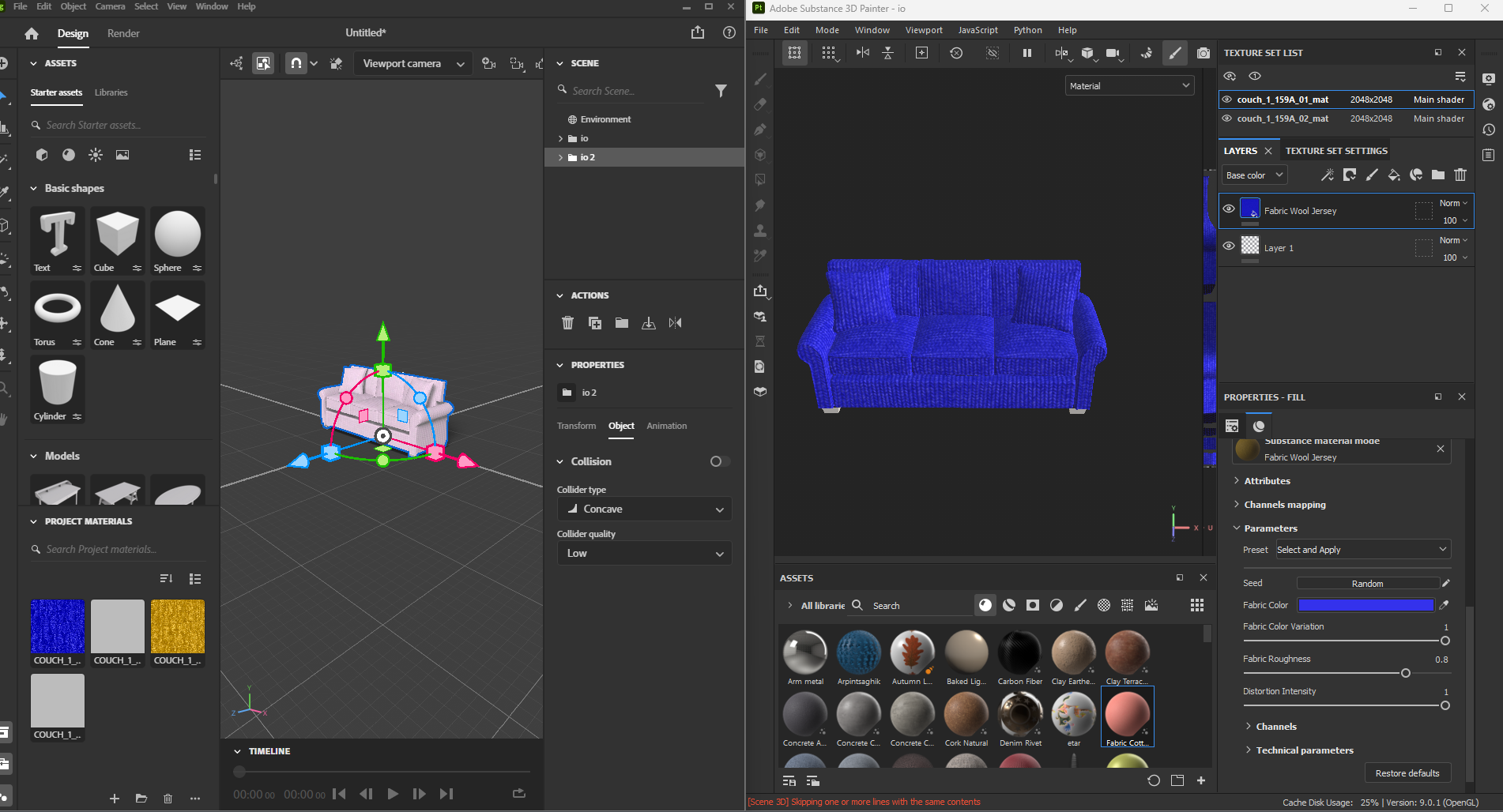Select the Eraser tool
This screenshot has width=1503, height=812.
point(760,103)
